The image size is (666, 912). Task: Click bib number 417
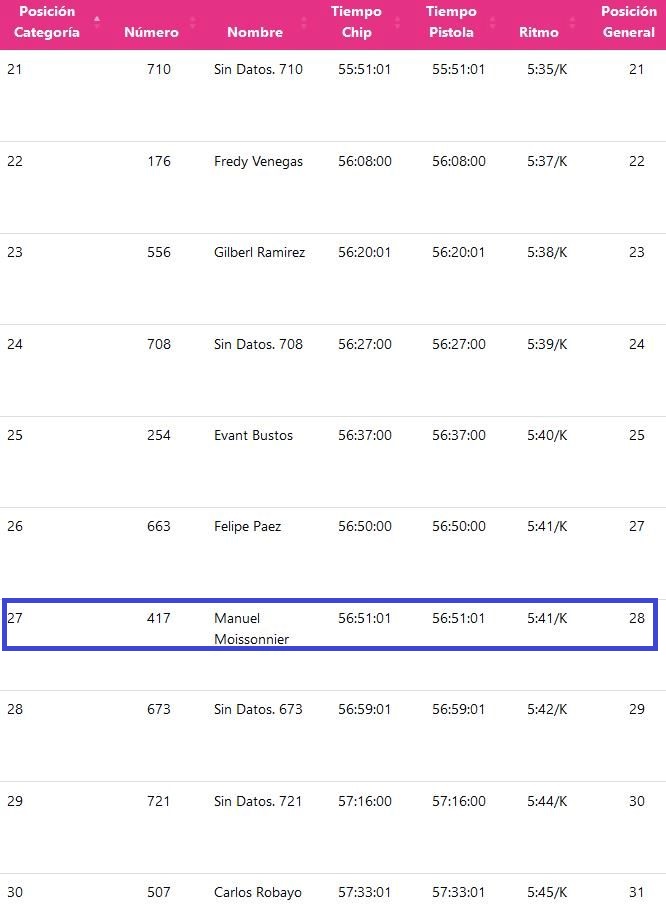coord(159,618)
